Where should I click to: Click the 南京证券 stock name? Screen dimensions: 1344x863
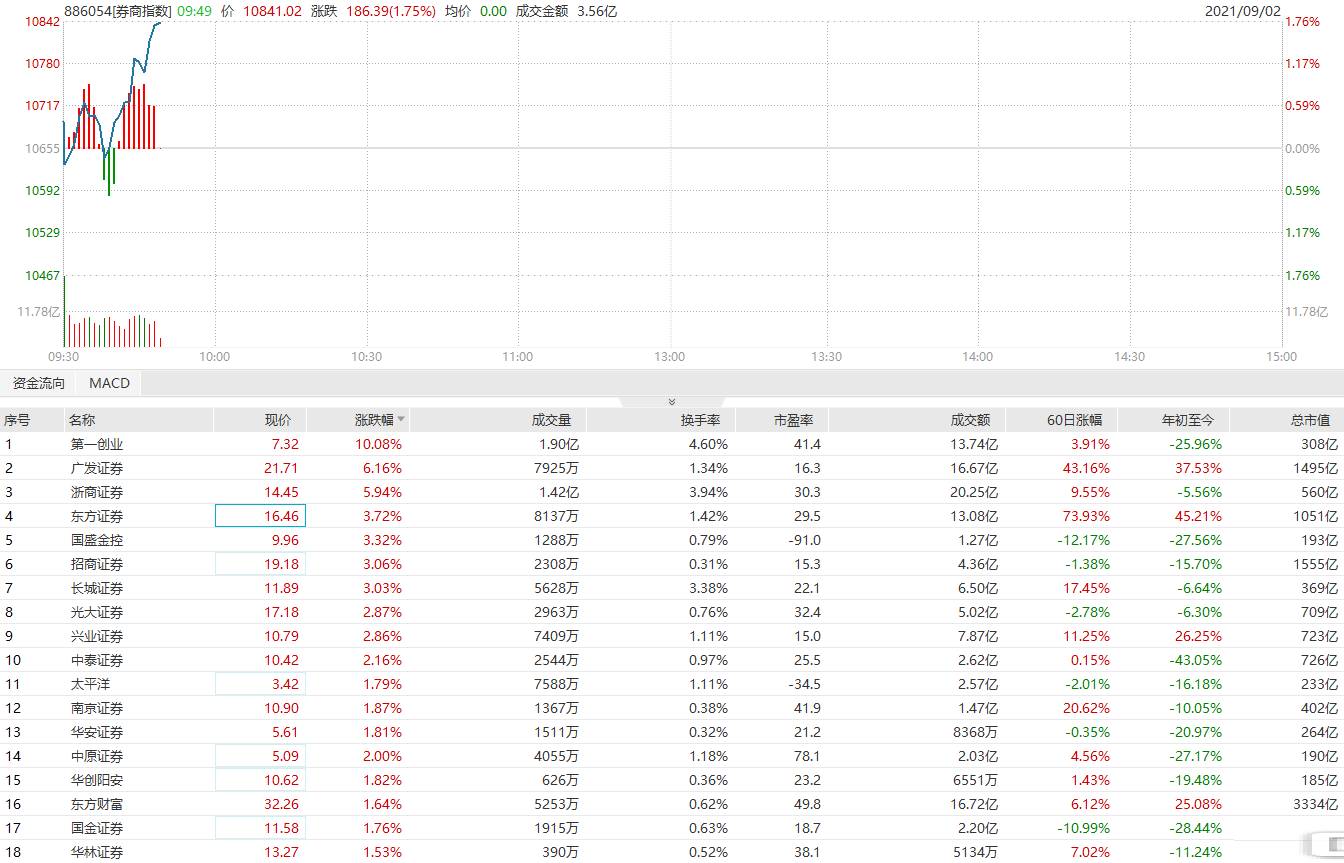96,708
